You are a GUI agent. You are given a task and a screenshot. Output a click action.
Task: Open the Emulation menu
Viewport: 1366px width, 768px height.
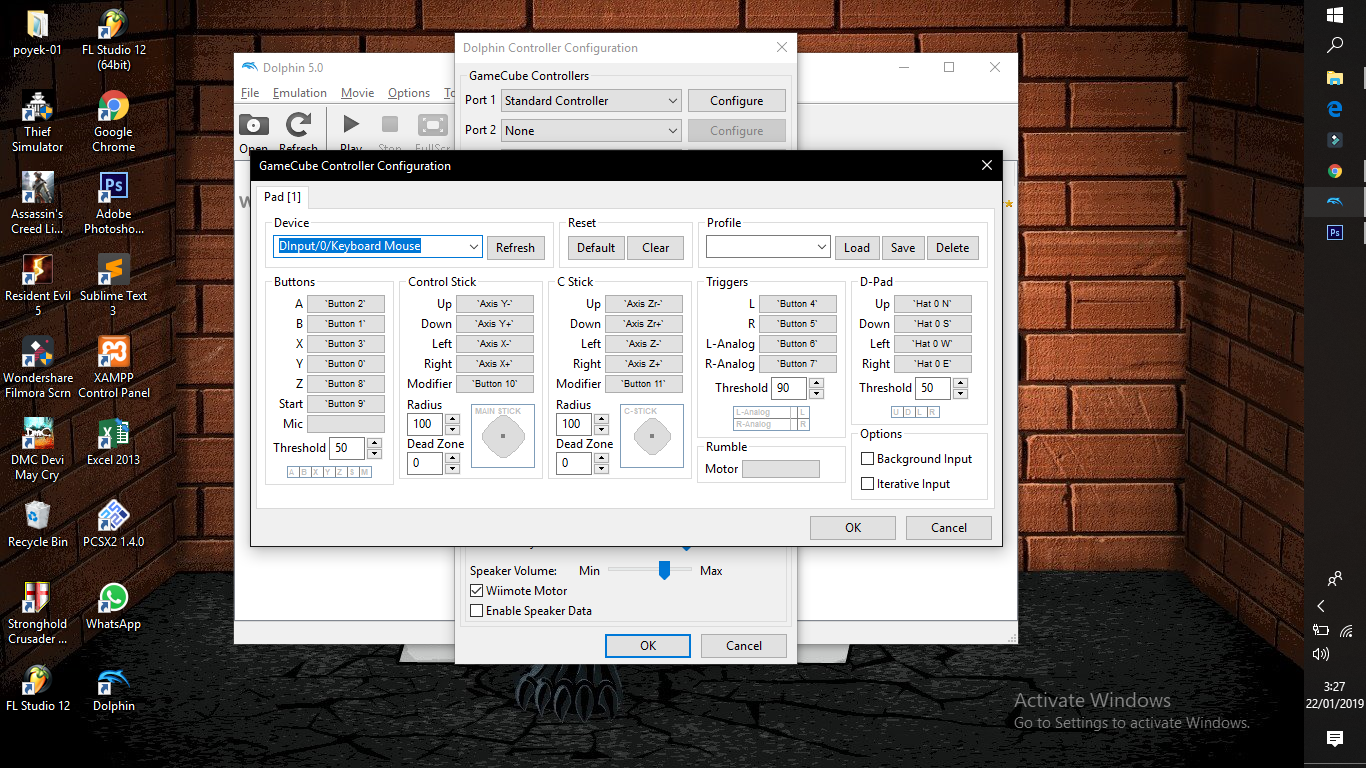[x=299, y=93]
